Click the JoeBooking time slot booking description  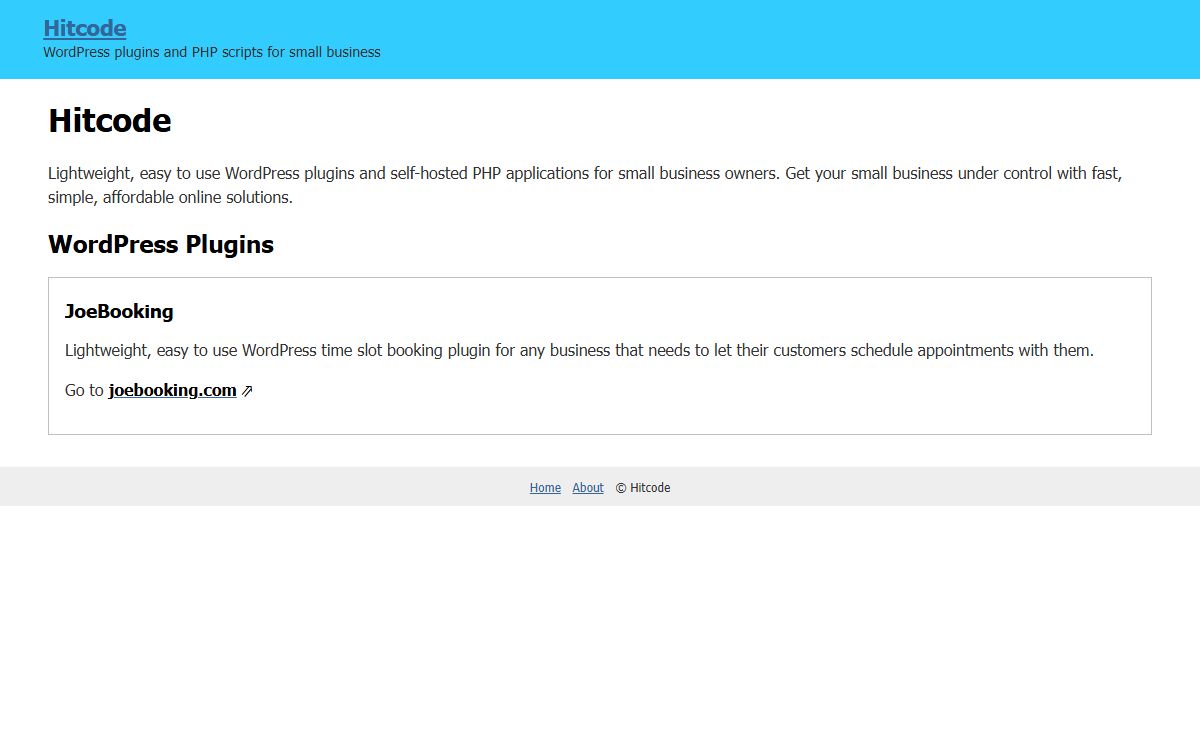(x=580, y=351)
